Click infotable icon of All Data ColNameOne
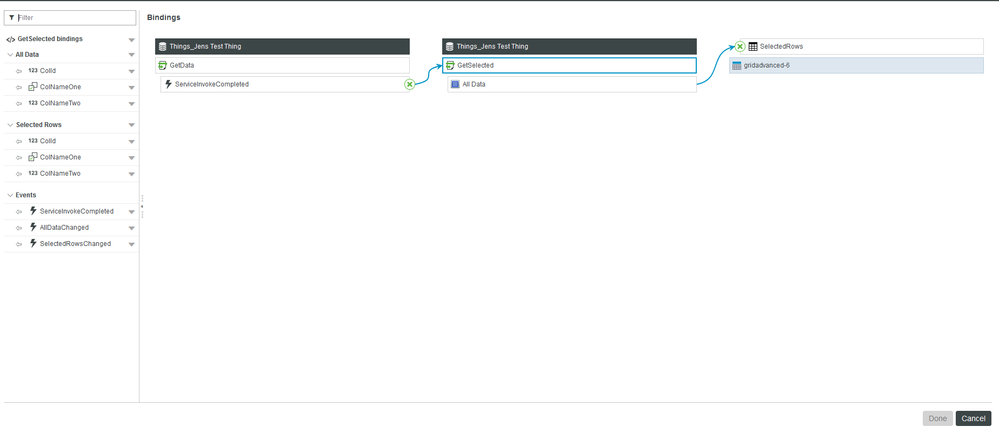This screenshot has height=433, width=999. [x=33, y=87]
